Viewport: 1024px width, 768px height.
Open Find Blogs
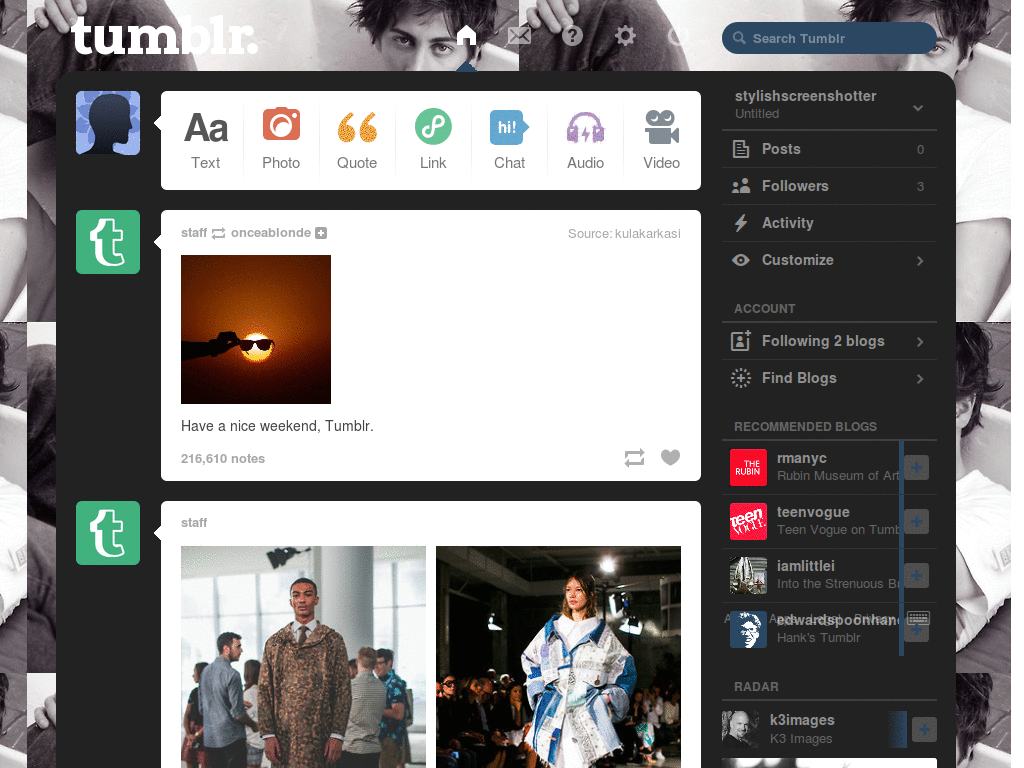(829, 378)
